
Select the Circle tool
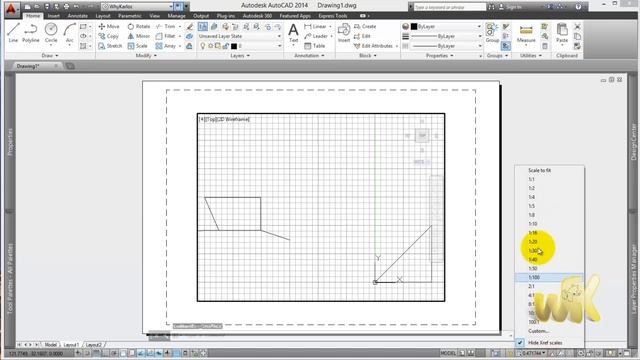click(51, 33)
